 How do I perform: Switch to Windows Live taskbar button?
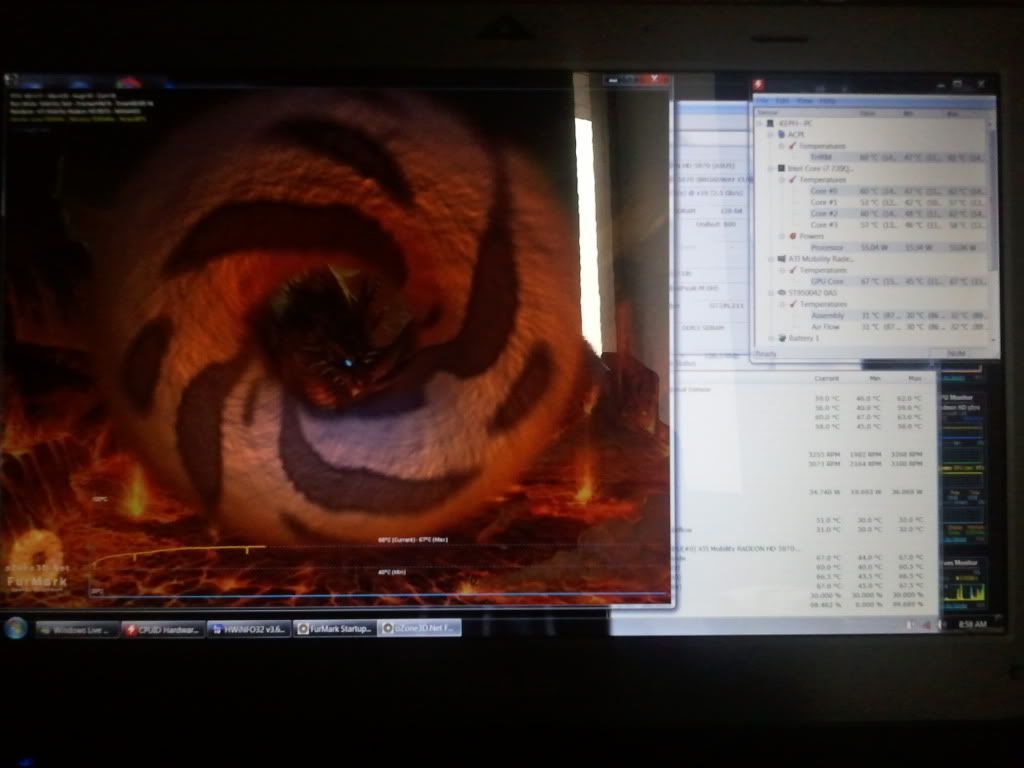[x=77, y=630]
